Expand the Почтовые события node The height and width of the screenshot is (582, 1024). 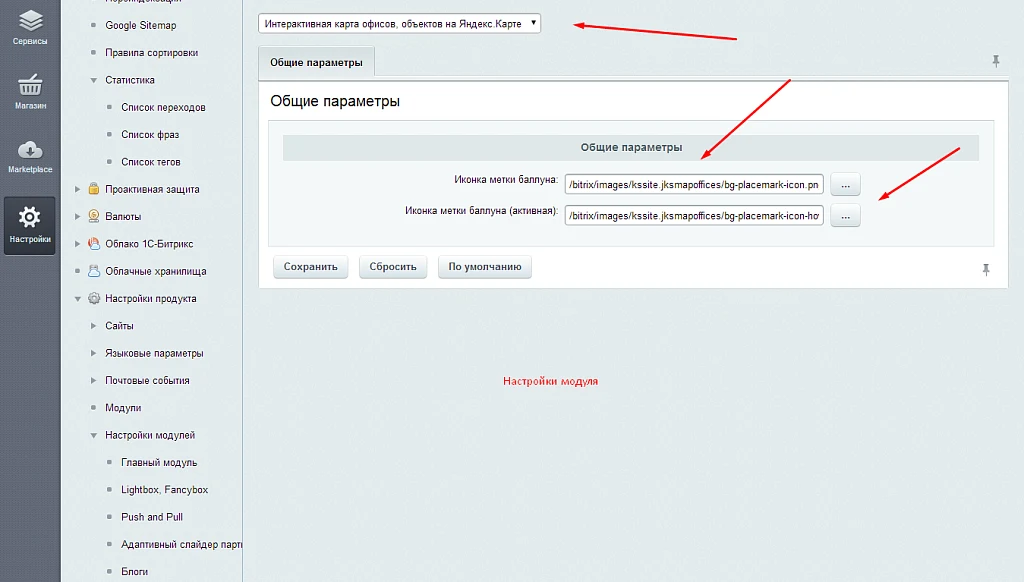93,380
